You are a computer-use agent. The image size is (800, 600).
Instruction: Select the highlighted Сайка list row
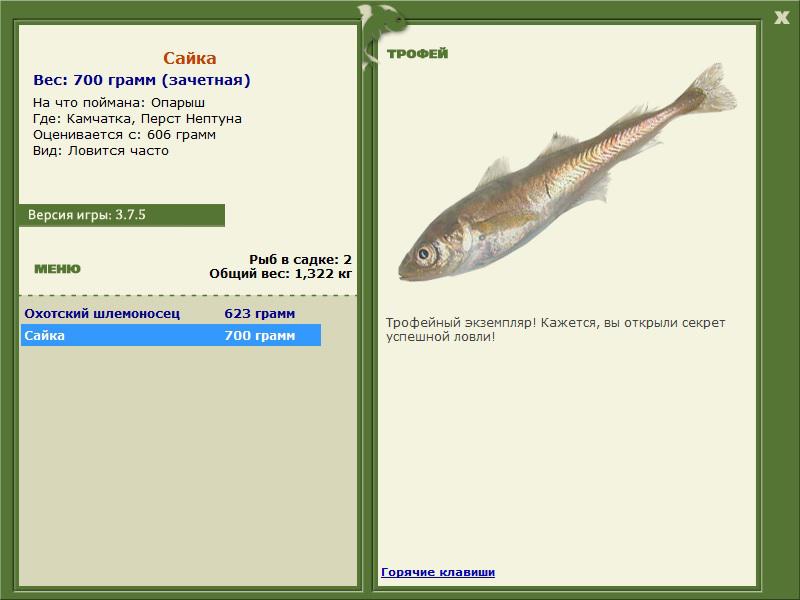pyautogui.click(x=170, y=336)
